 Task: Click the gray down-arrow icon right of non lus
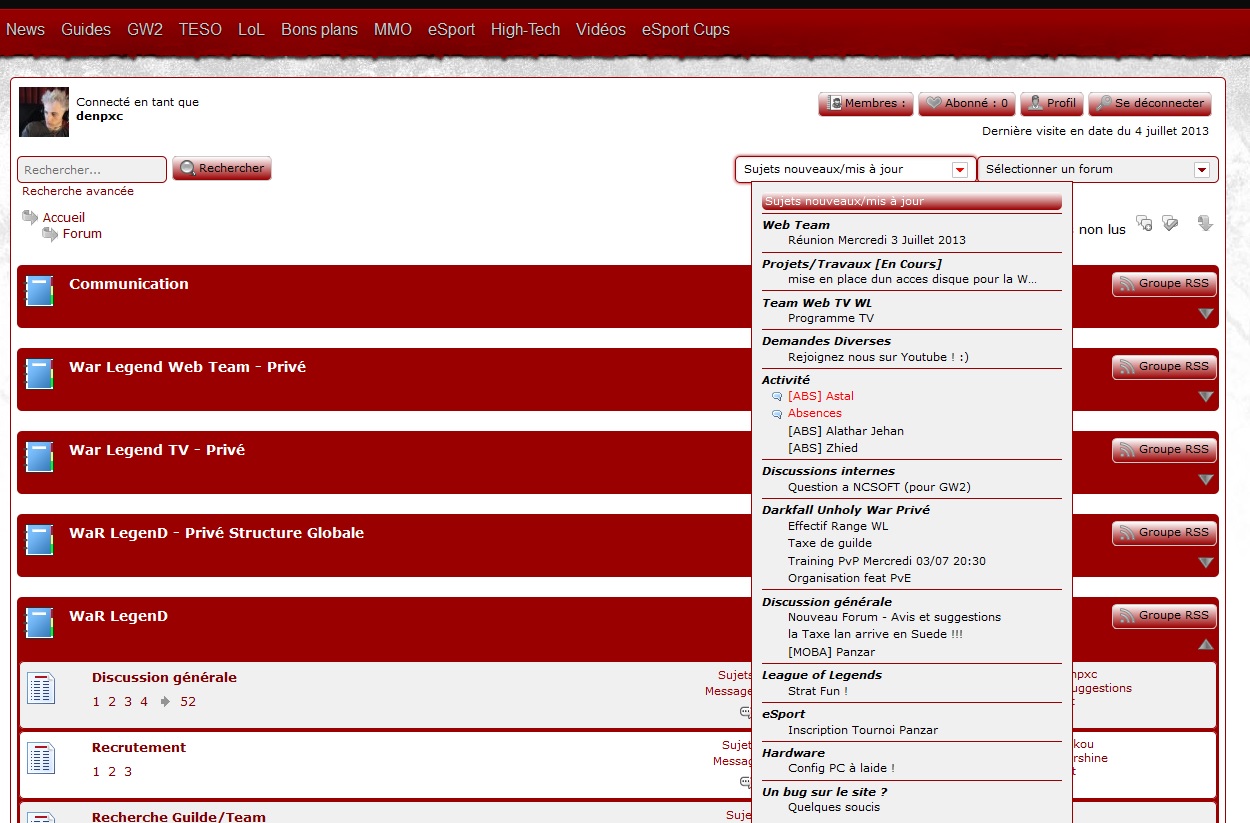point(1205,224)
